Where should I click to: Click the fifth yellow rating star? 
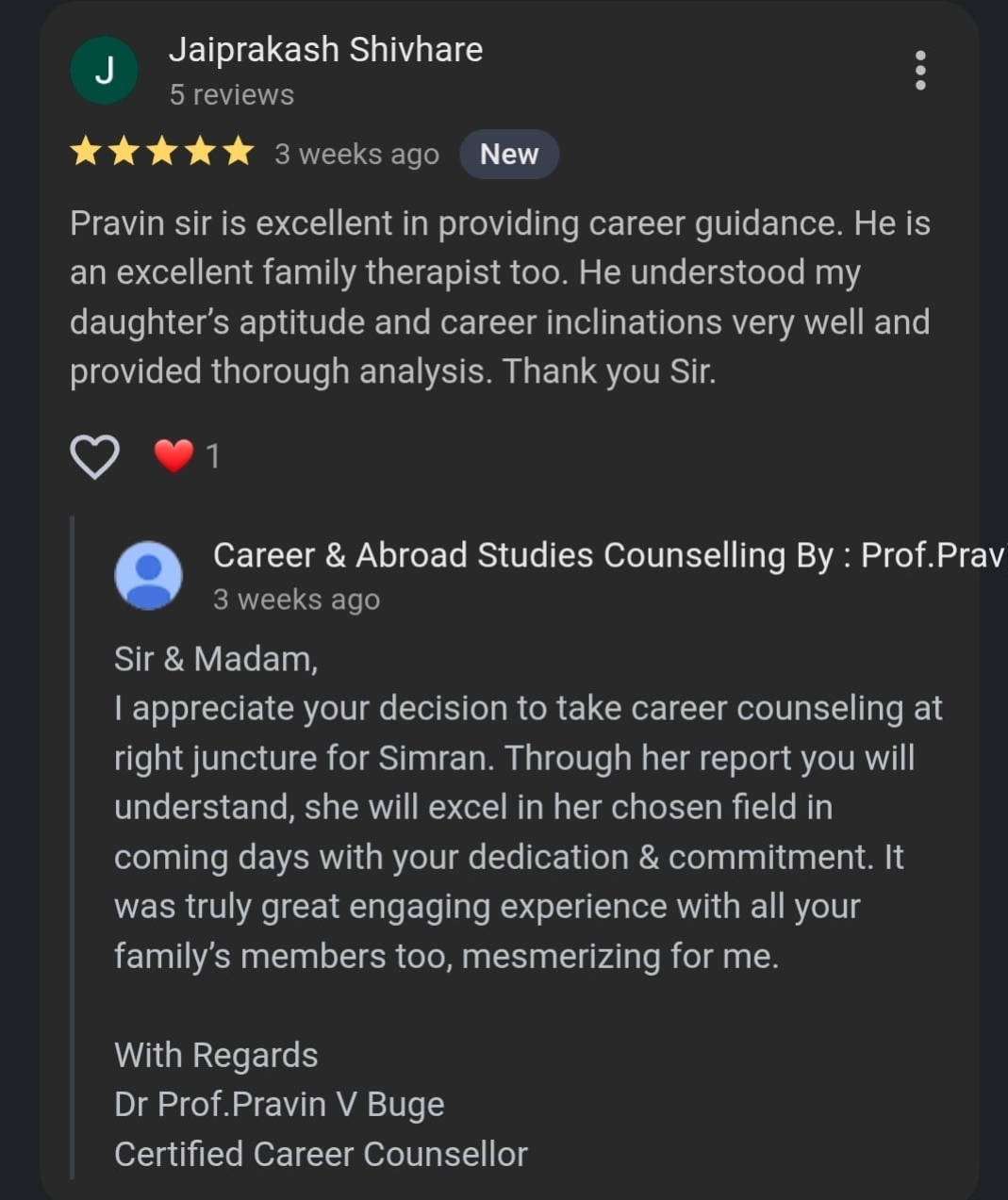239,152
